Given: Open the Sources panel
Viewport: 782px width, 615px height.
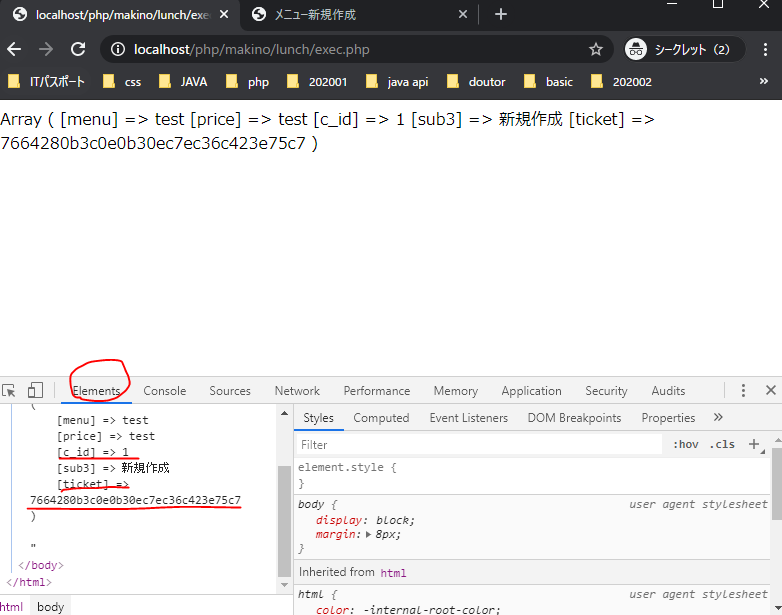Looking at the screenshot, I should pos(230,391).
